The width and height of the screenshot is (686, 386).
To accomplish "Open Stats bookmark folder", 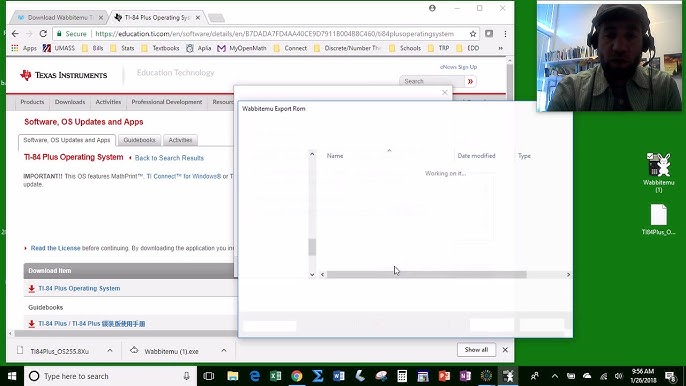I will [122, 48].
